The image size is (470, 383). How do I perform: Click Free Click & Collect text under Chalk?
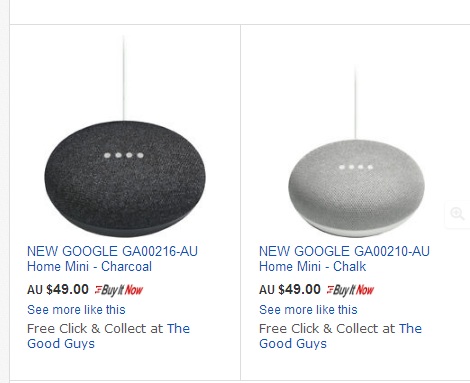pyautogui.click(x=327, y=329)
